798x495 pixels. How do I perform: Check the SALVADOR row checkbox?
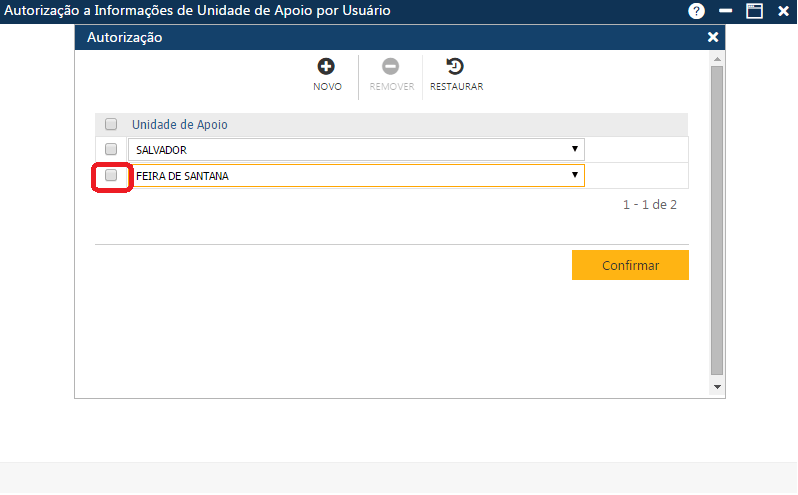point(111,149)
